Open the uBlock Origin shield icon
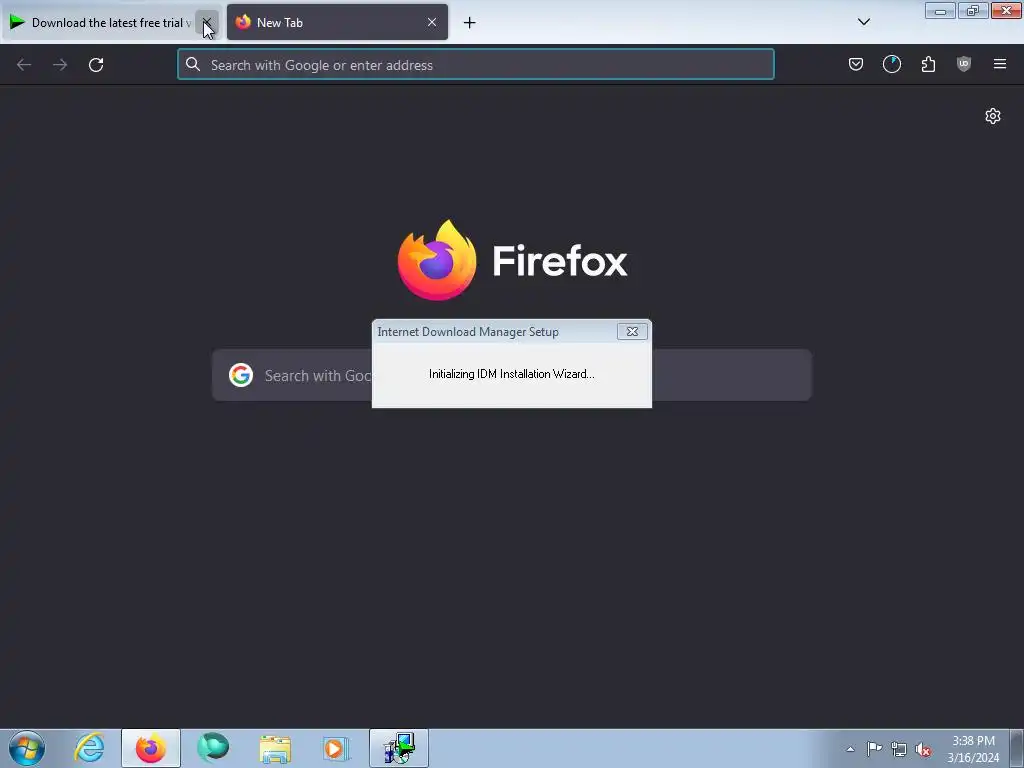1024x768 pixels. coord(964,64)
